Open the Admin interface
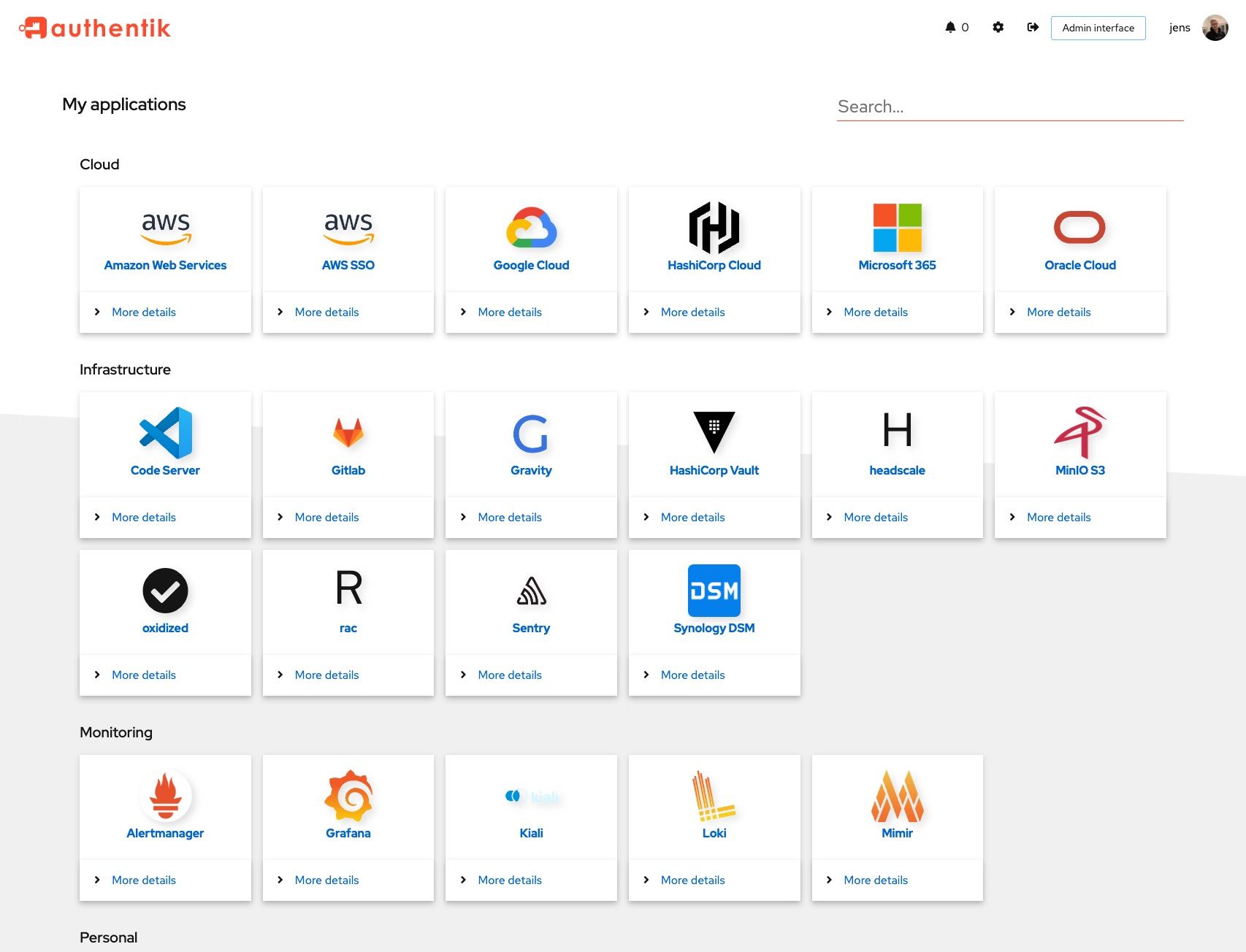 (1098, 28)
